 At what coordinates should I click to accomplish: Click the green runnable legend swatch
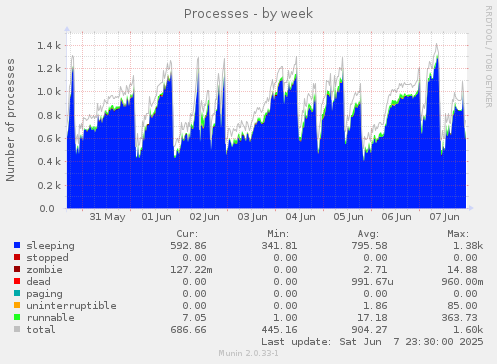[17, 317]
